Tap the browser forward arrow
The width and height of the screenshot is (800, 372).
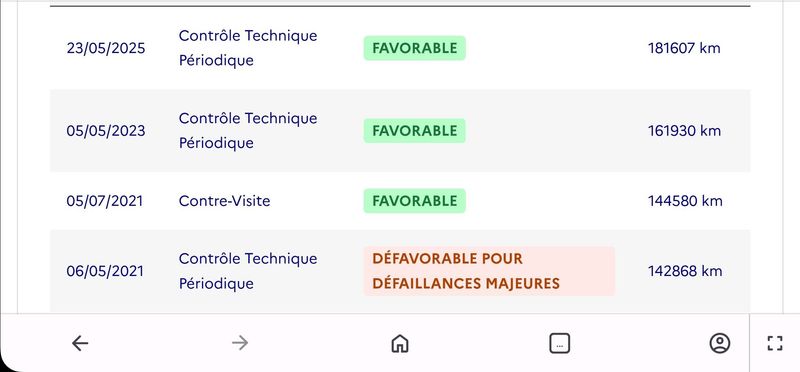(240, 343)
